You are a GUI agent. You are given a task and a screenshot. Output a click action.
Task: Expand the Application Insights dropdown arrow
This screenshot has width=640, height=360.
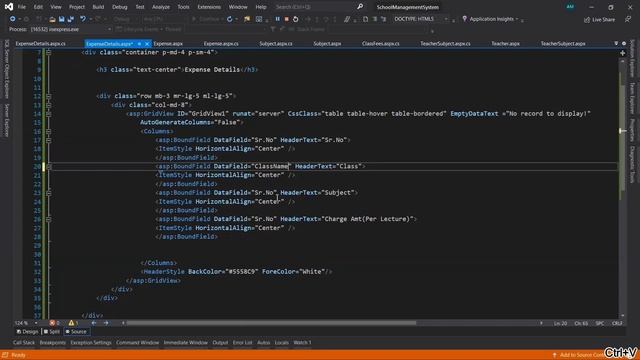coord(517,19)
